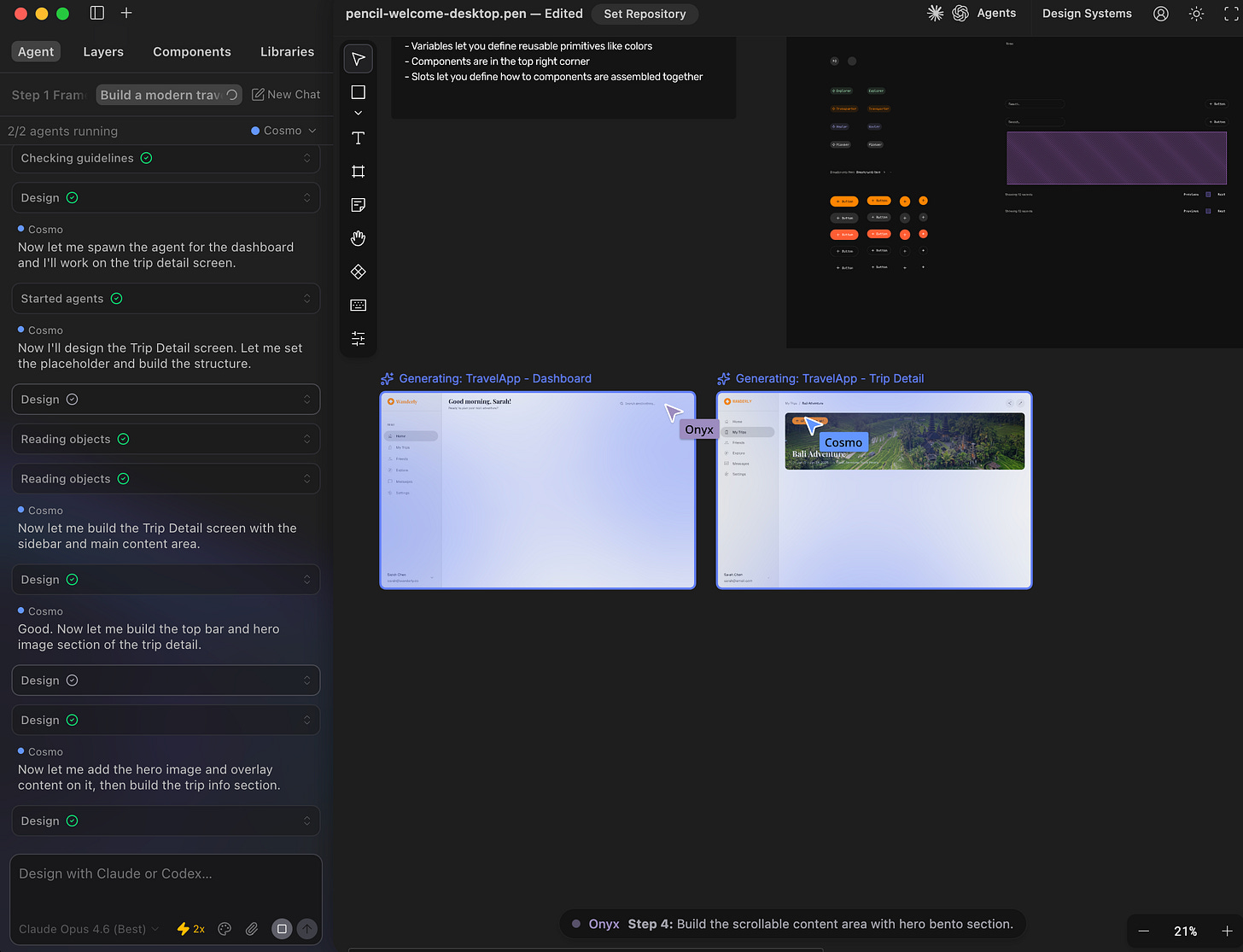Switch to the Libraries tab

coord(287,51)
